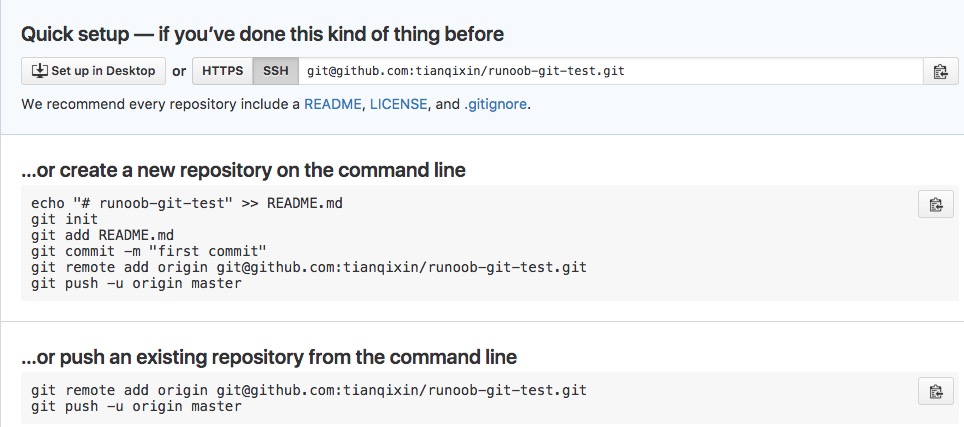Click git remote add origin in push-existing block

[x=309, y=390]
